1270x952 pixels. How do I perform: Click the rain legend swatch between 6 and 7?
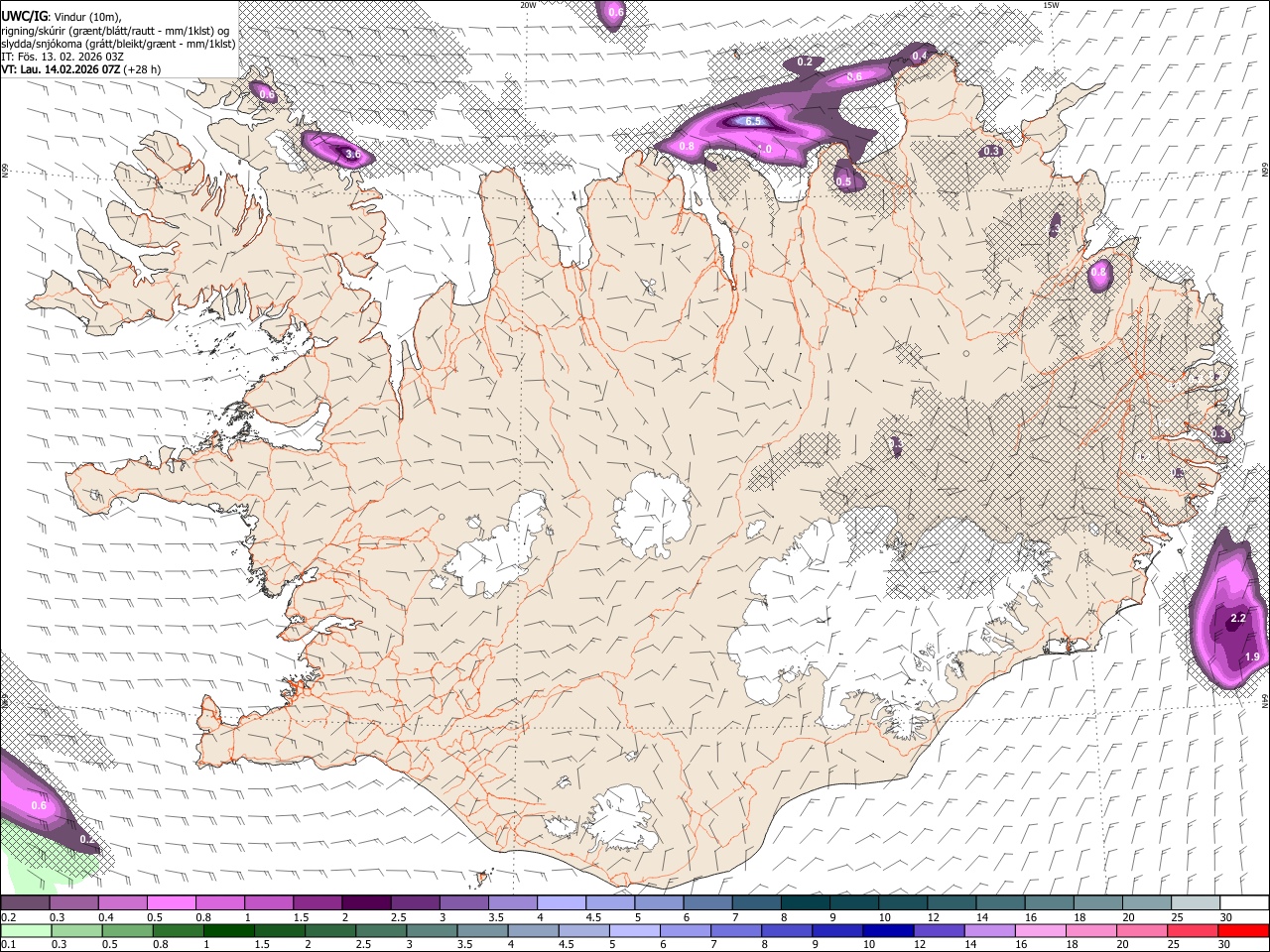click(688, 930)
